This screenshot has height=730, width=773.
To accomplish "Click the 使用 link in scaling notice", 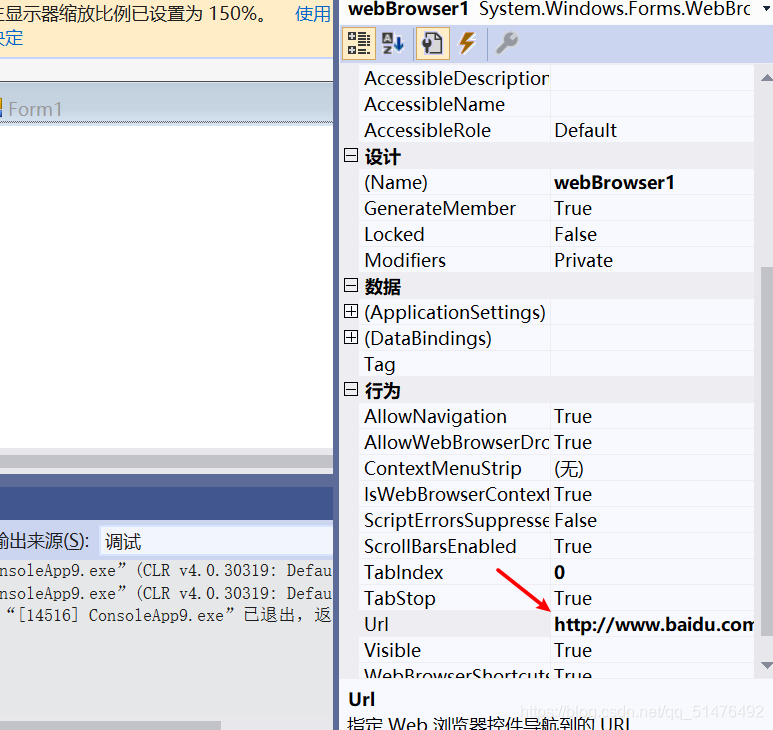I will pyautogui.click(x=313, y=13).
